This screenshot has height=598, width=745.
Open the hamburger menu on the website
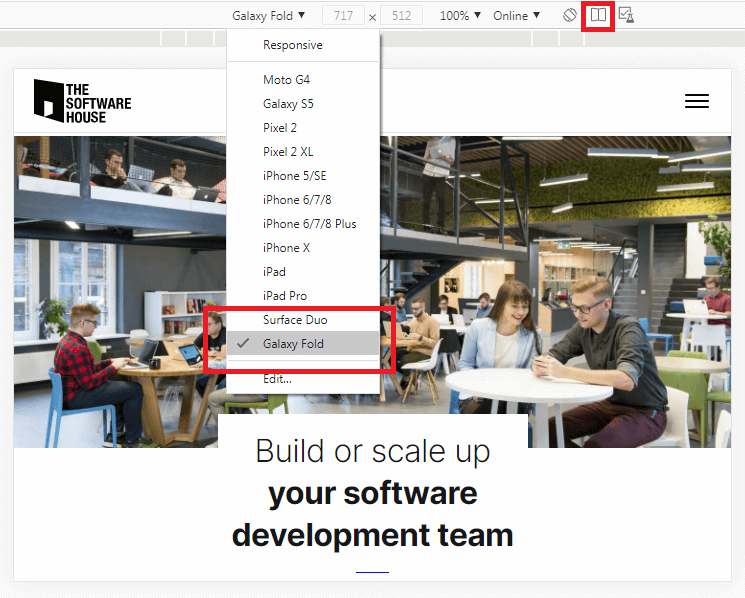[x=697, y=101]
